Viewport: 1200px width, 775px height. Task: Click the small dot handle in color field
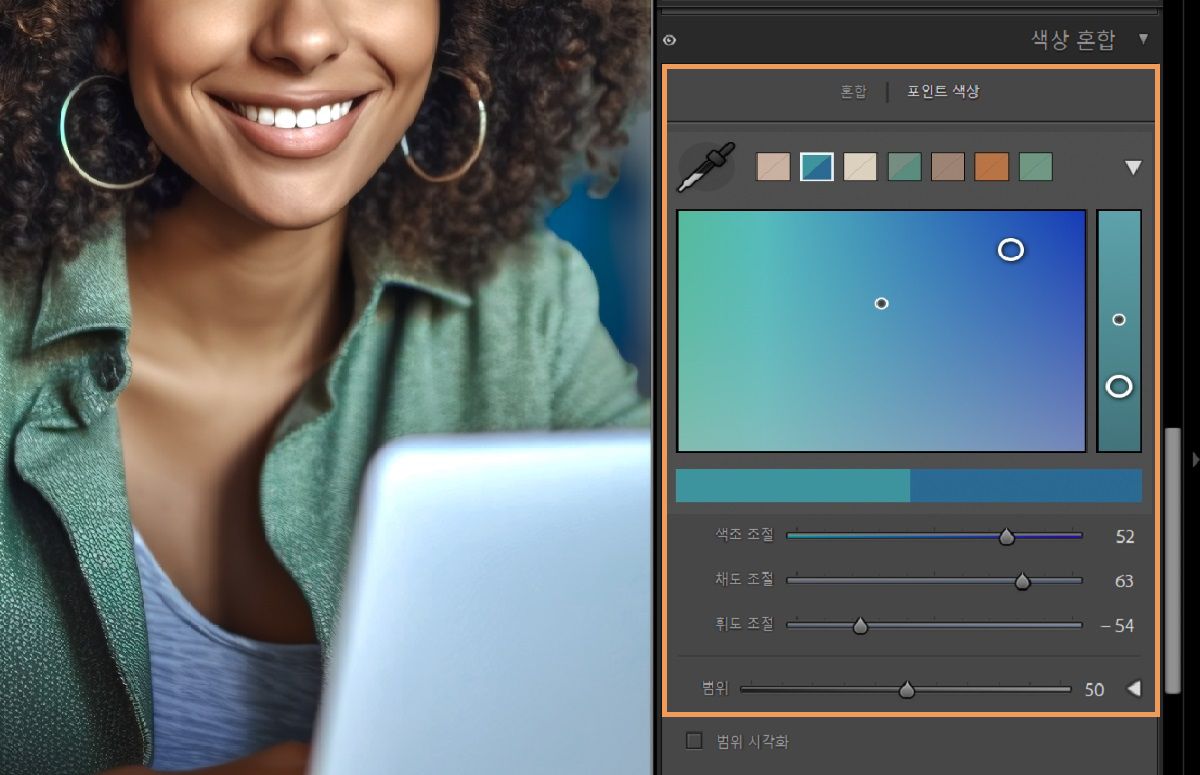[881, 303]
